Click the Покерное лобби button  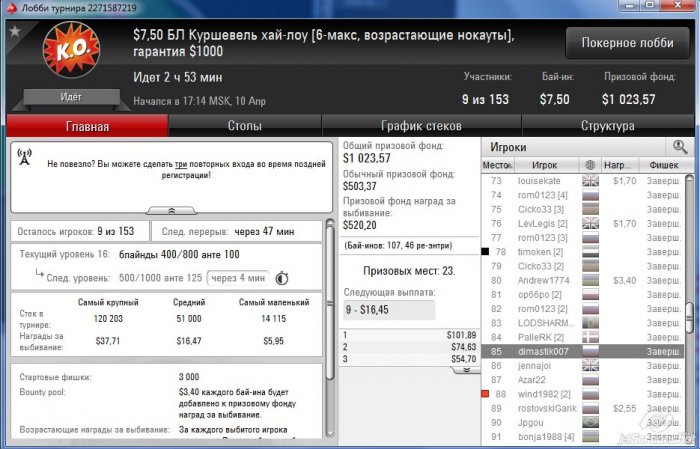[x=627, y=43]
